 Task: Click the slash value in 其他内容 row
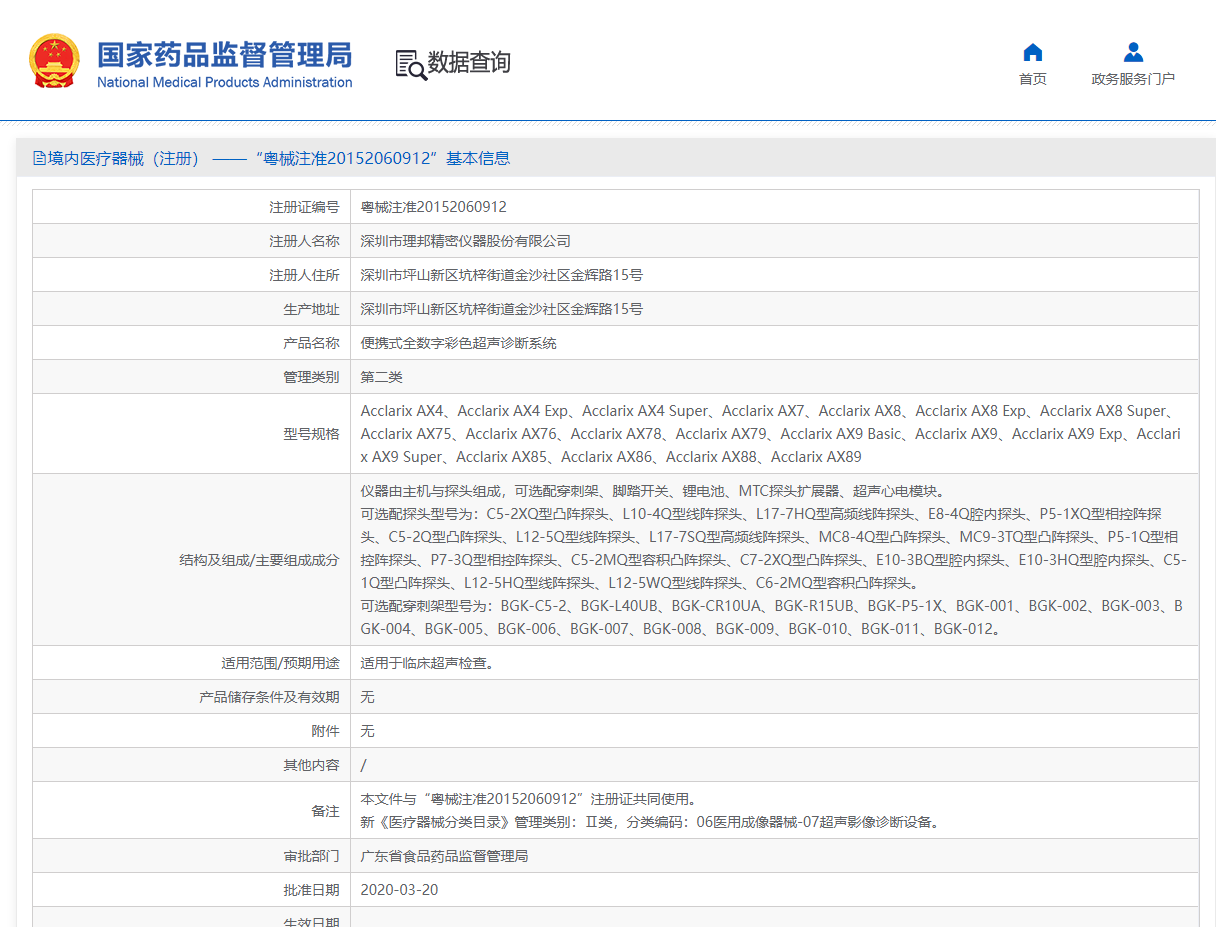pos(364,765)
